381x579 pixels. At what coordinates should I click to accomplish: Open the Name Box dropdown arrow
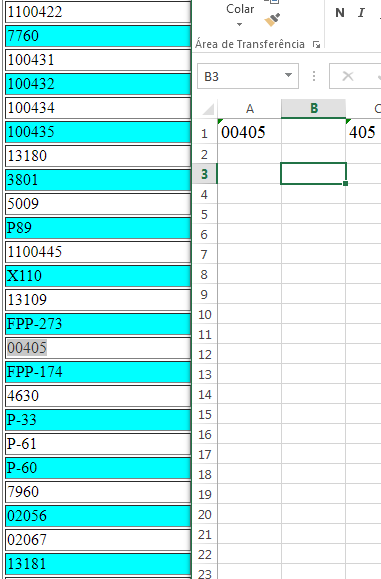click(288, 75)
